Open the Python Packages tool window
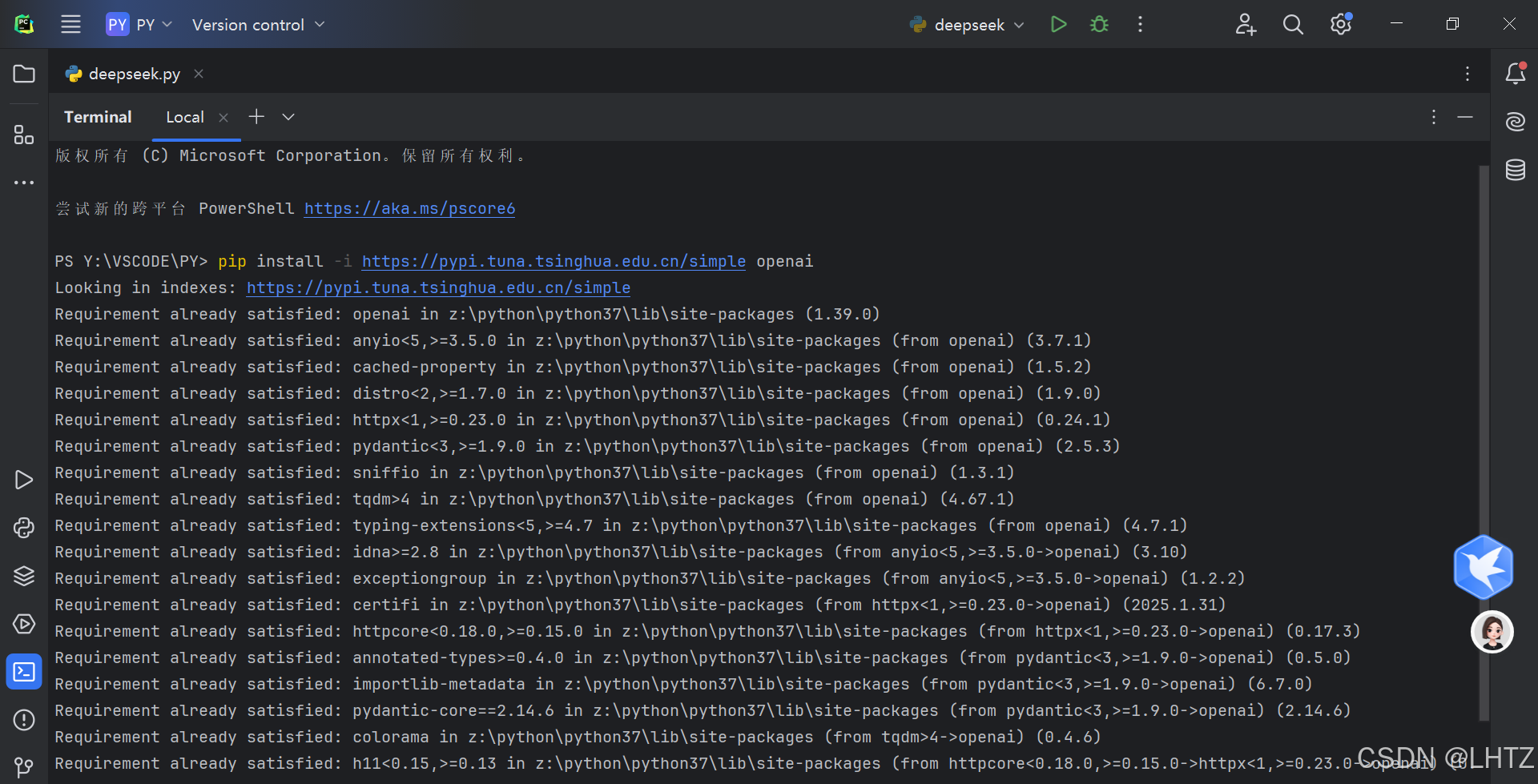The width and height of the screenshot is (1538, 784). click(23, 575)
